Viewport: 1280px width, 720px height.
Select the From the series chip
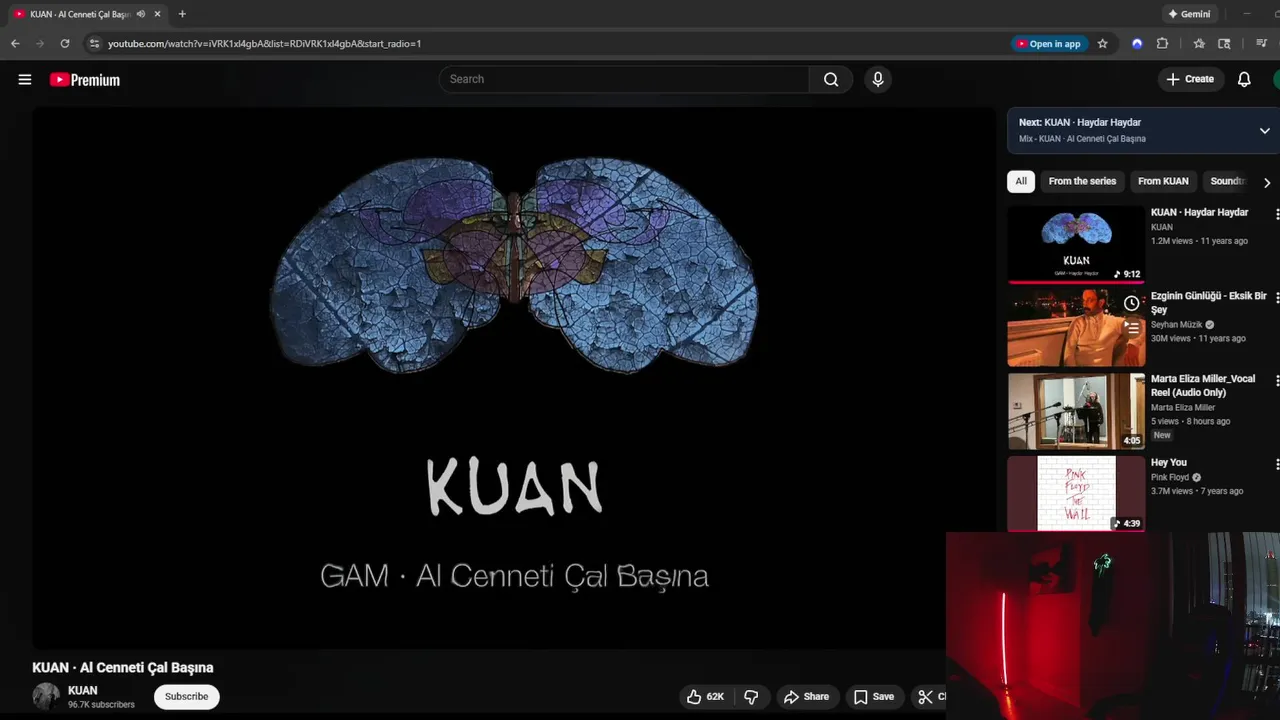coord(1082,181)
